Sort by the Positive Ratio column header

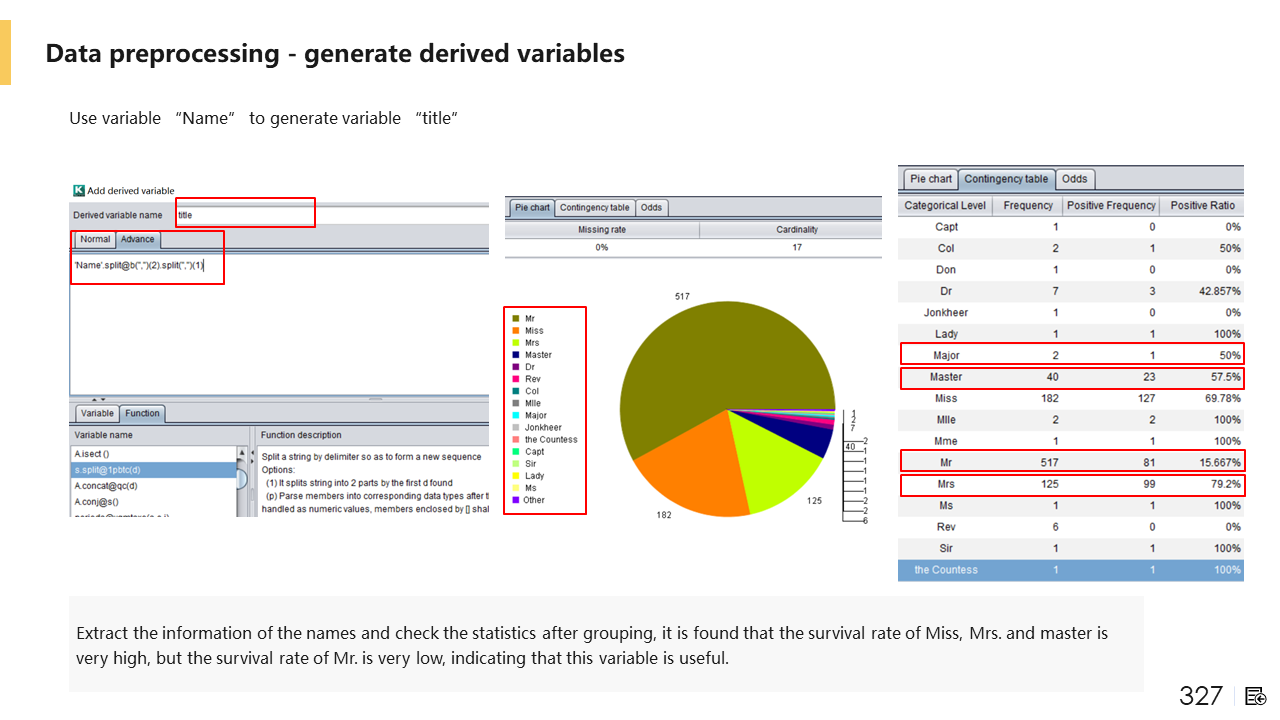coord(1203,205)
